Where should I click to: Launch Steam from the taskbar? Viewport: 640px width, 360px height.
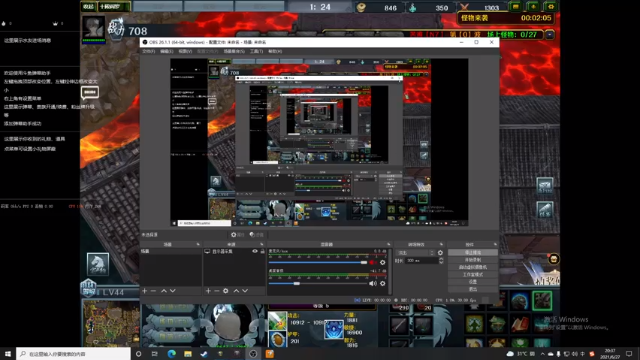click(x=204, y=354)
